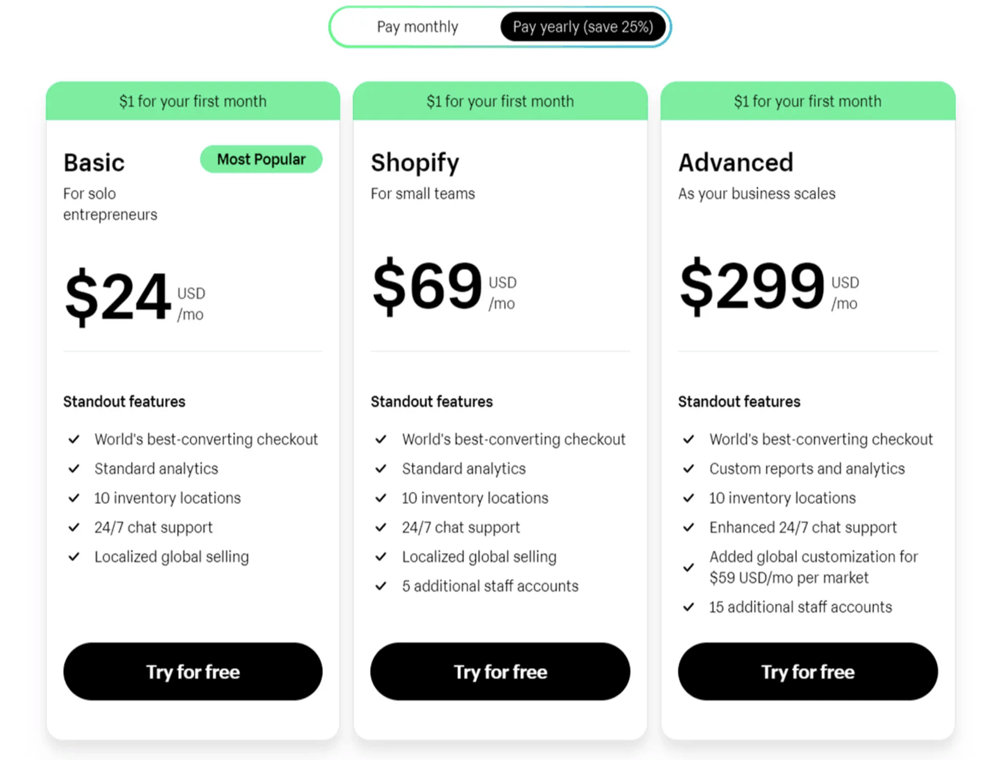Click the checkmark next to Standard analytics in Basic
Image resolution: width=1000 pixels, height=760 pixels.
(x=74, y=468)
